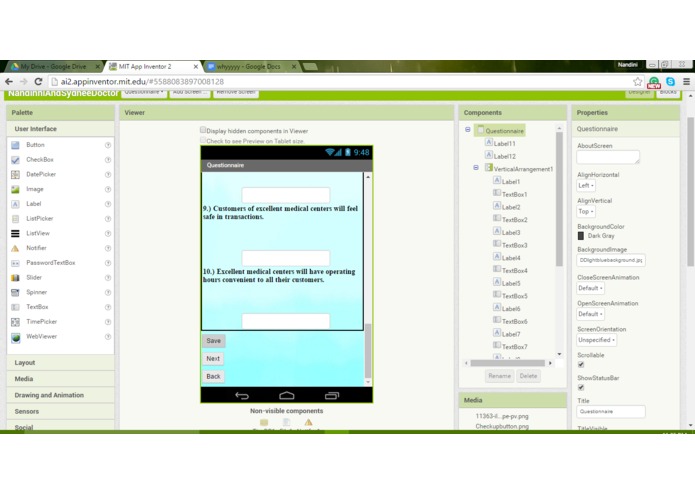Pick the WebViewer globe icon
Image resolution: width=695 pixels, height=494 pixels.
[x=16, y=337]
